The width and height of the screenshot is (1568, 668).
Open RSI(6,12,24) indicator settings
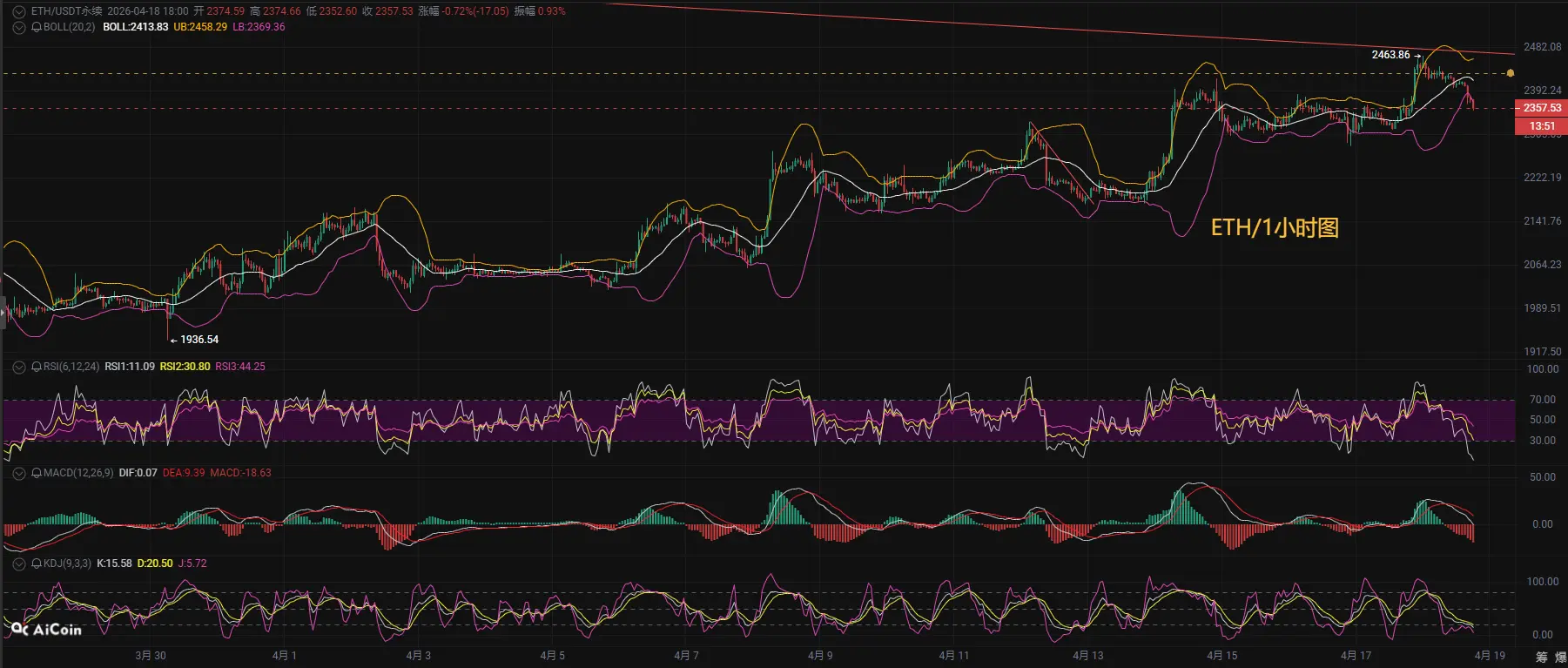[x=71, y=367]
